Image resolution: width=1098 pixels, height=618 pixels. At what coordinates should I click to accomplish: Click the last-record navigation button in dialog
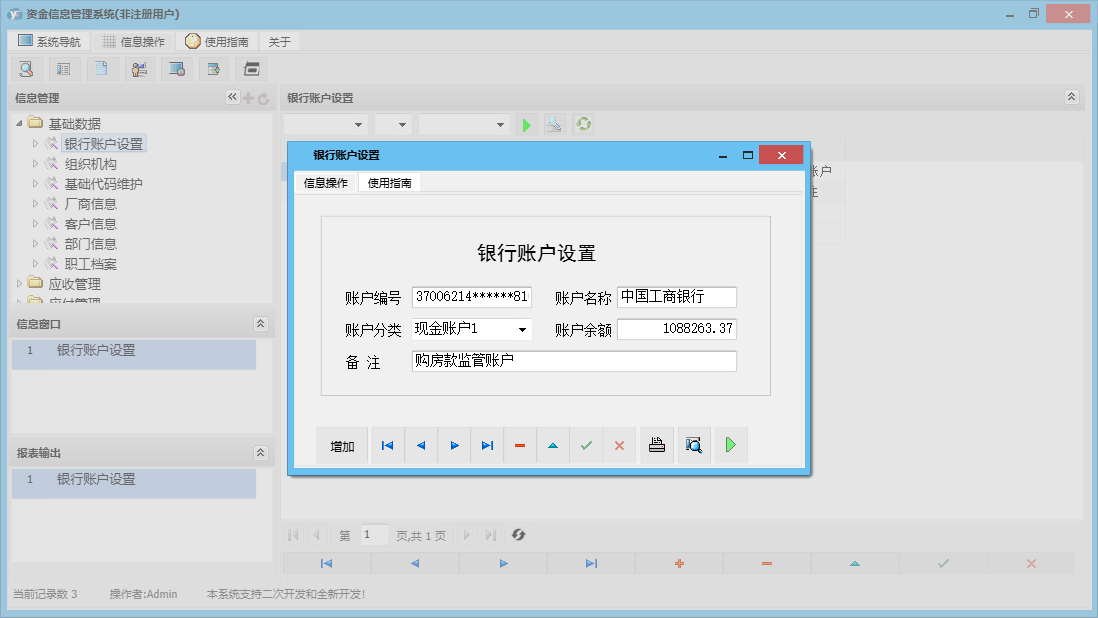pos(487,445)
